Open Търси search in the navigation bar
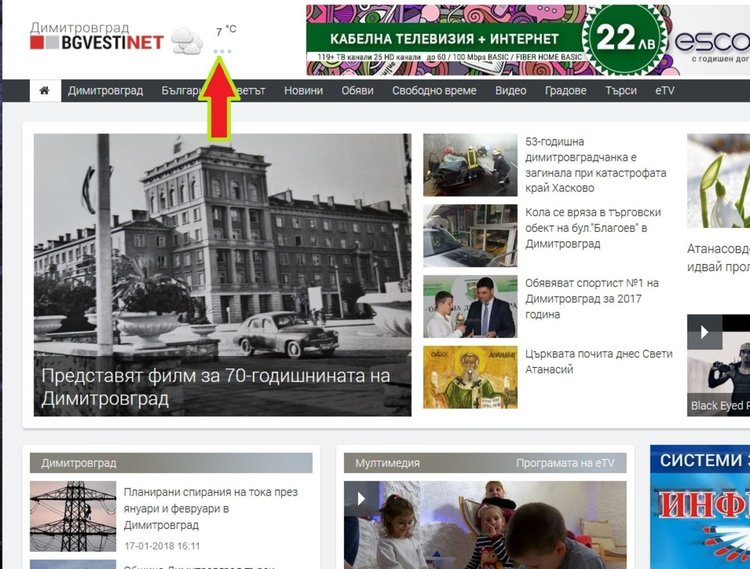 (620, 90)
